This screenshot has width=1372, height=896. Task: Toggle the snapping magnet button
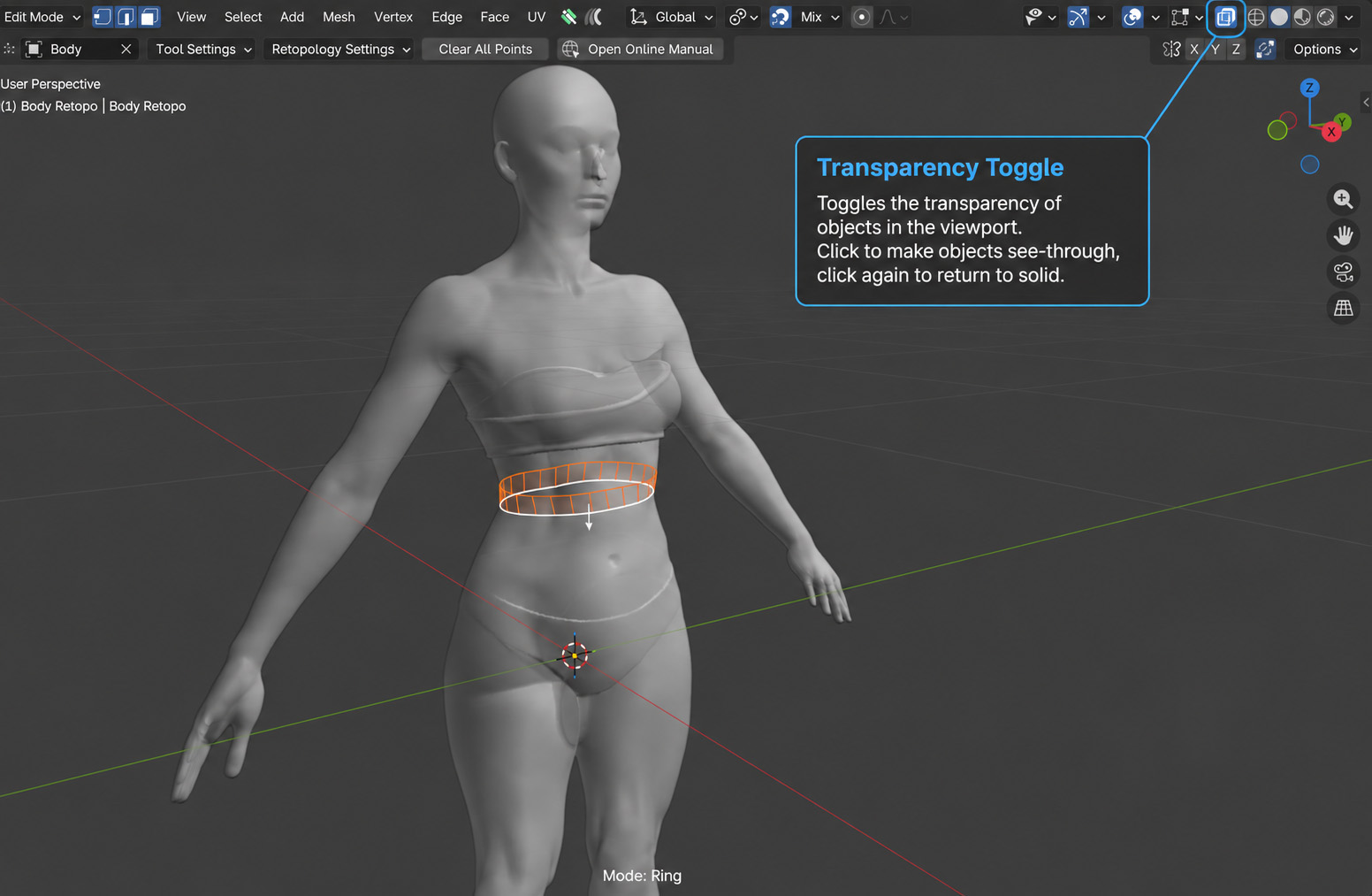pyautogui.click(x=781, y=17)
